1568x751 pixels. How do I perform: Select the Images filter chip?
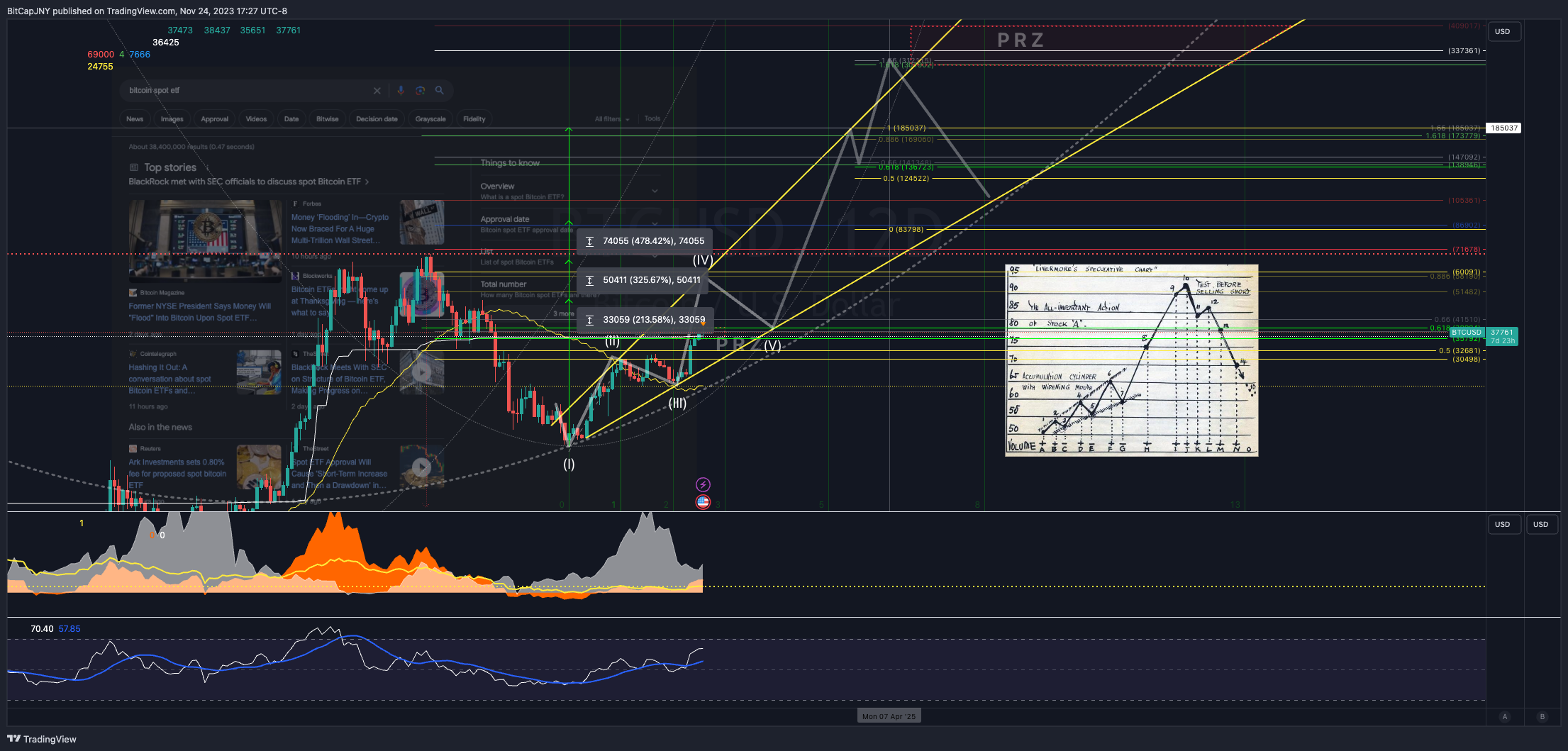click(172, 119)
